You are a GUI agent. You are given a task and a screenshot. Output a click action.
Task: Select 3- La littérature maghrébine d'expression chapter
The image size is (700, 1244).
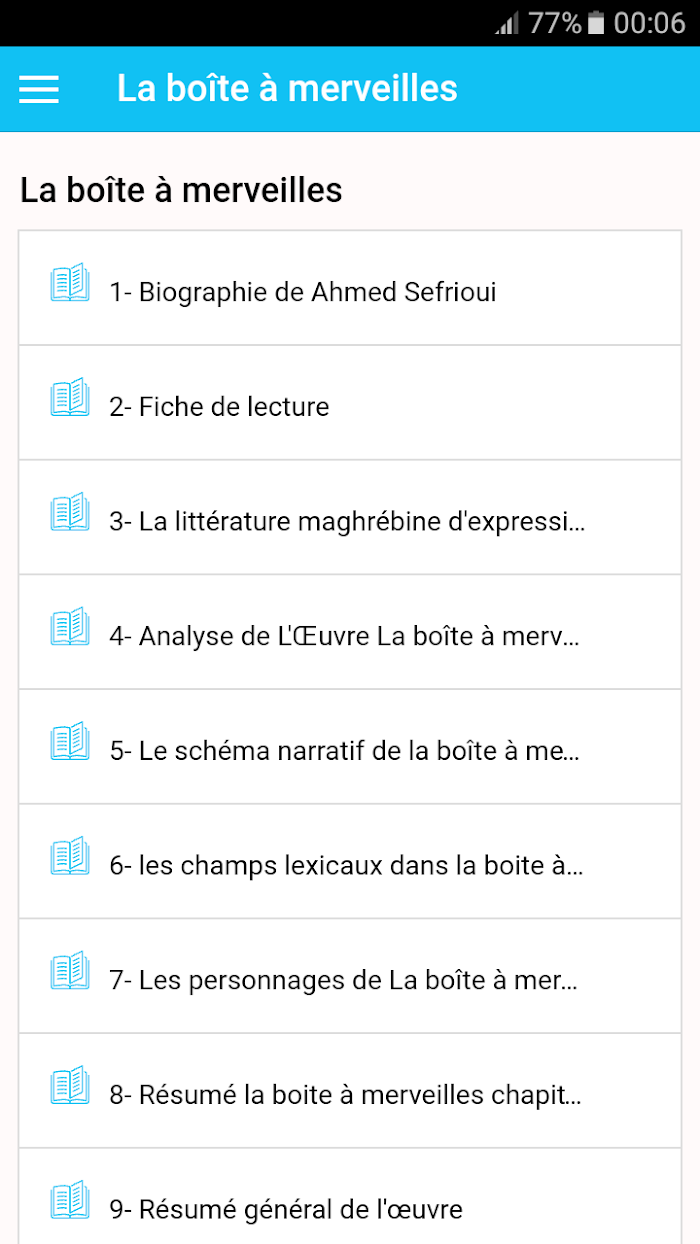(350, 517)
